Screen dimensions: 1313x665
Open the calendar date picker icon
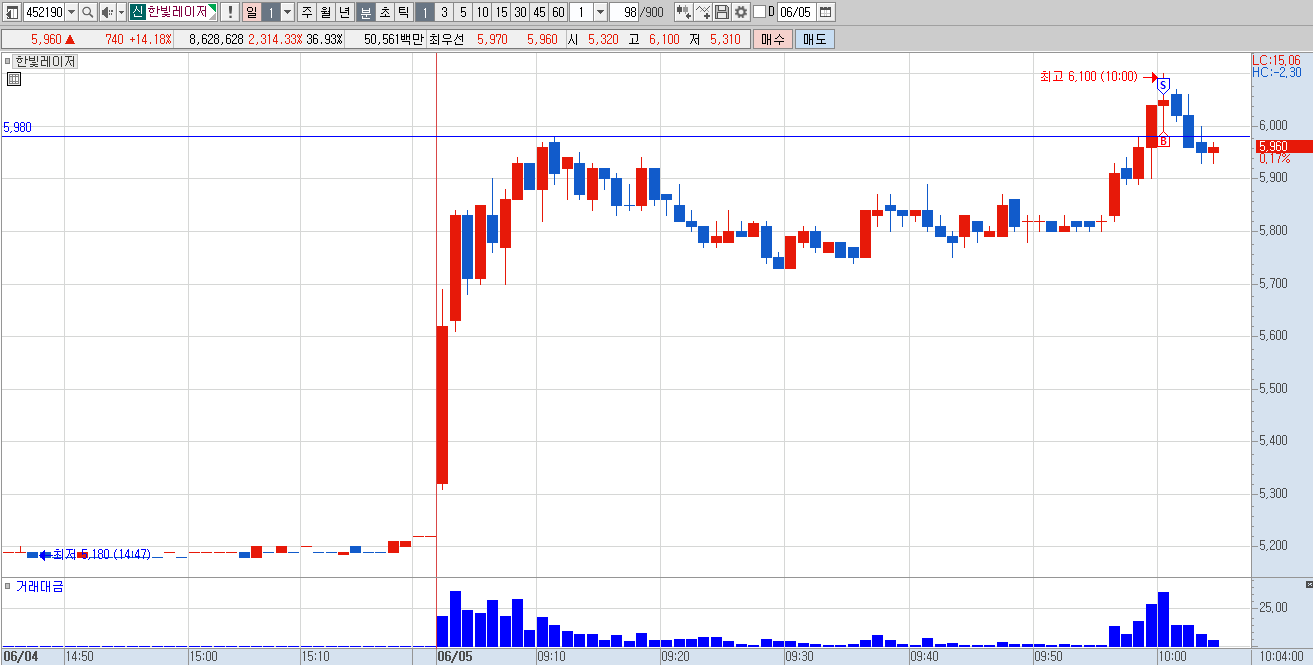(x=826, y=12)
